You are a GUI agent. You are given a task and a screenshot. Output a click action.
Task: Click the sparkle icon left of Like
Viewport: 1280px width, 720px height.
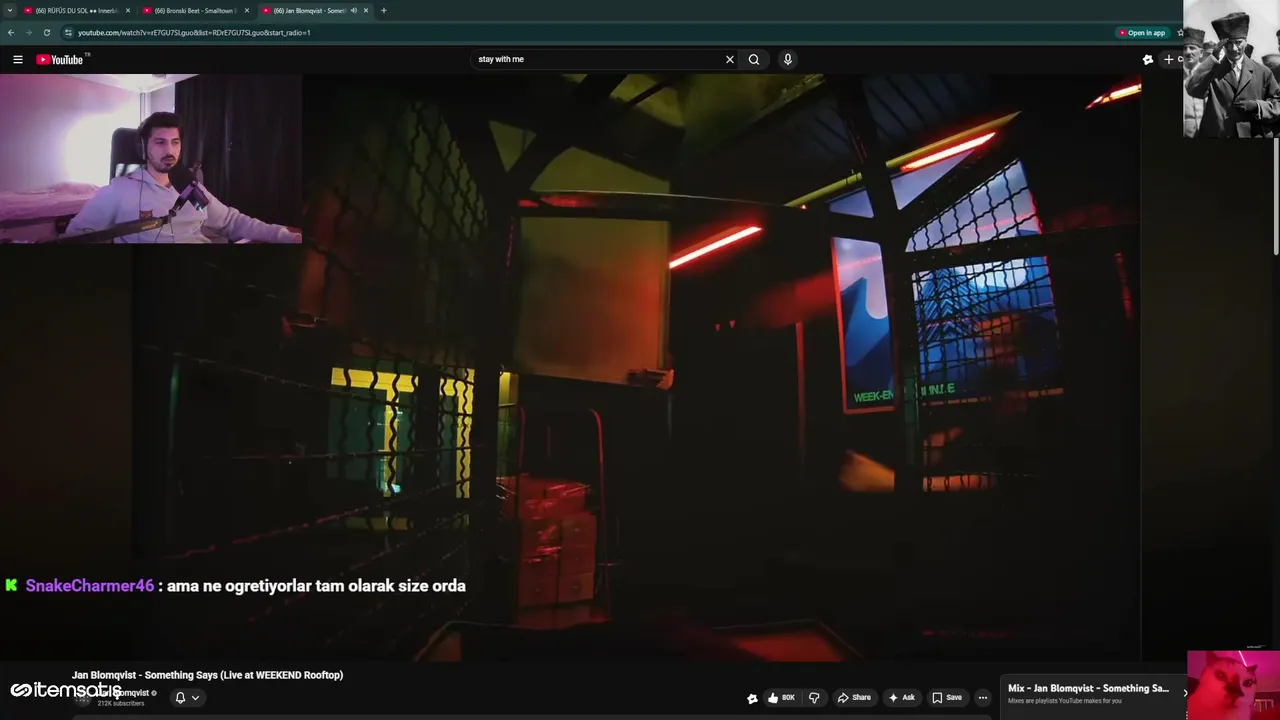752,698
